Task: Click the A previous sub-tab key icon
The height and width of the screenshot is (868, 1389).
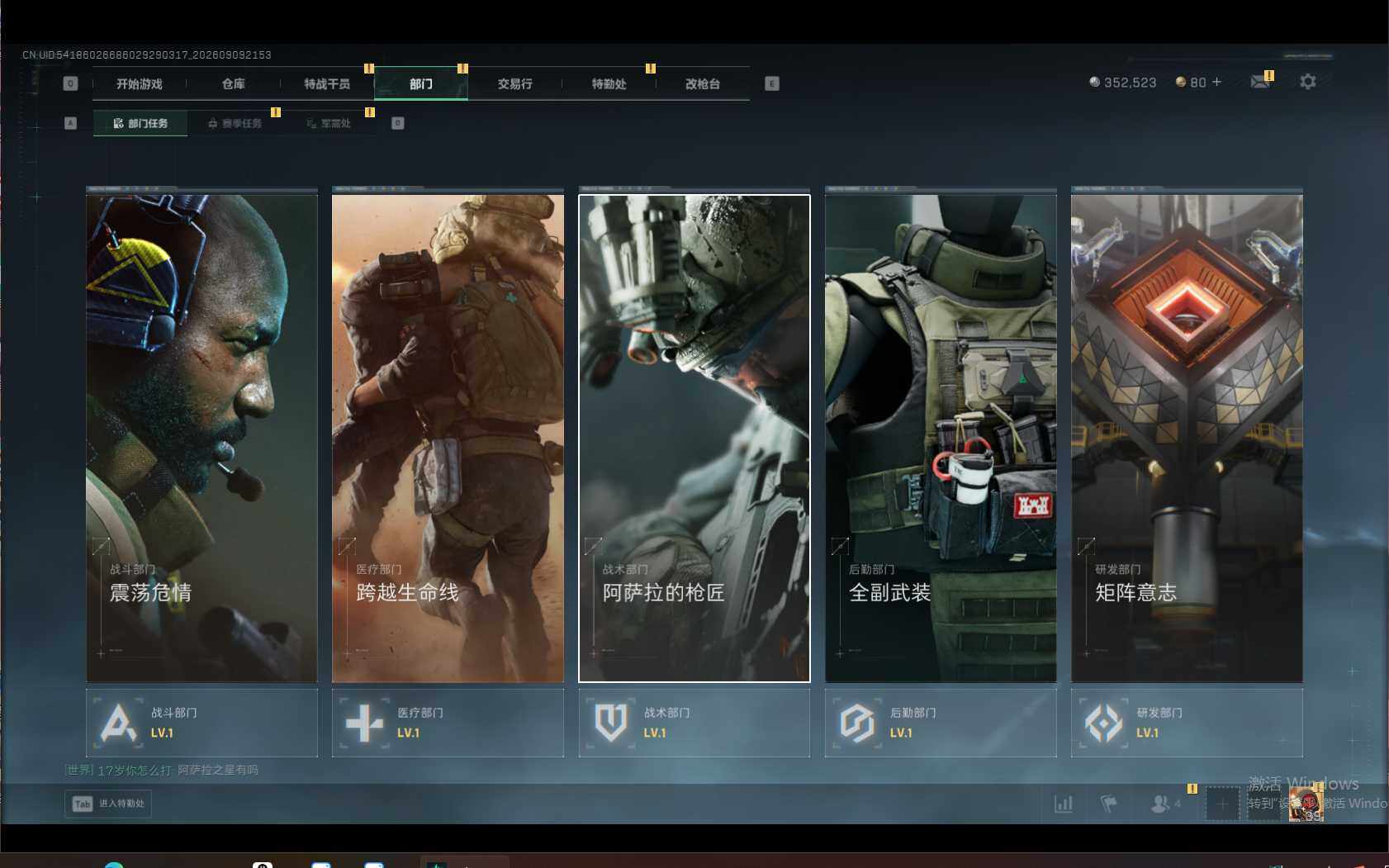Action: click(70, 123)
